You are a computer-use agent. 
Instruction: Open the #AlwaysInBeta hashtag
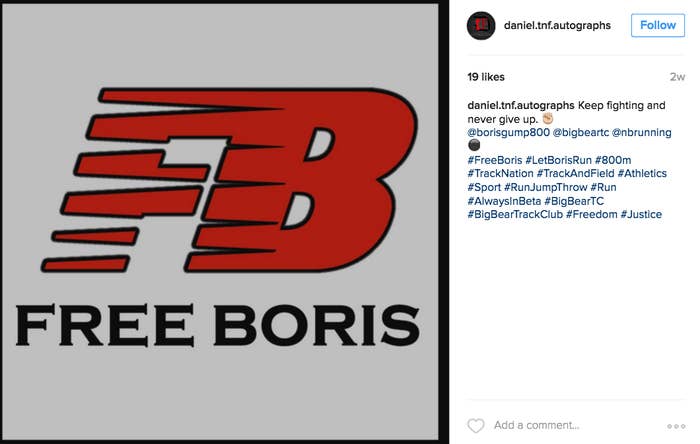[504, 201]
